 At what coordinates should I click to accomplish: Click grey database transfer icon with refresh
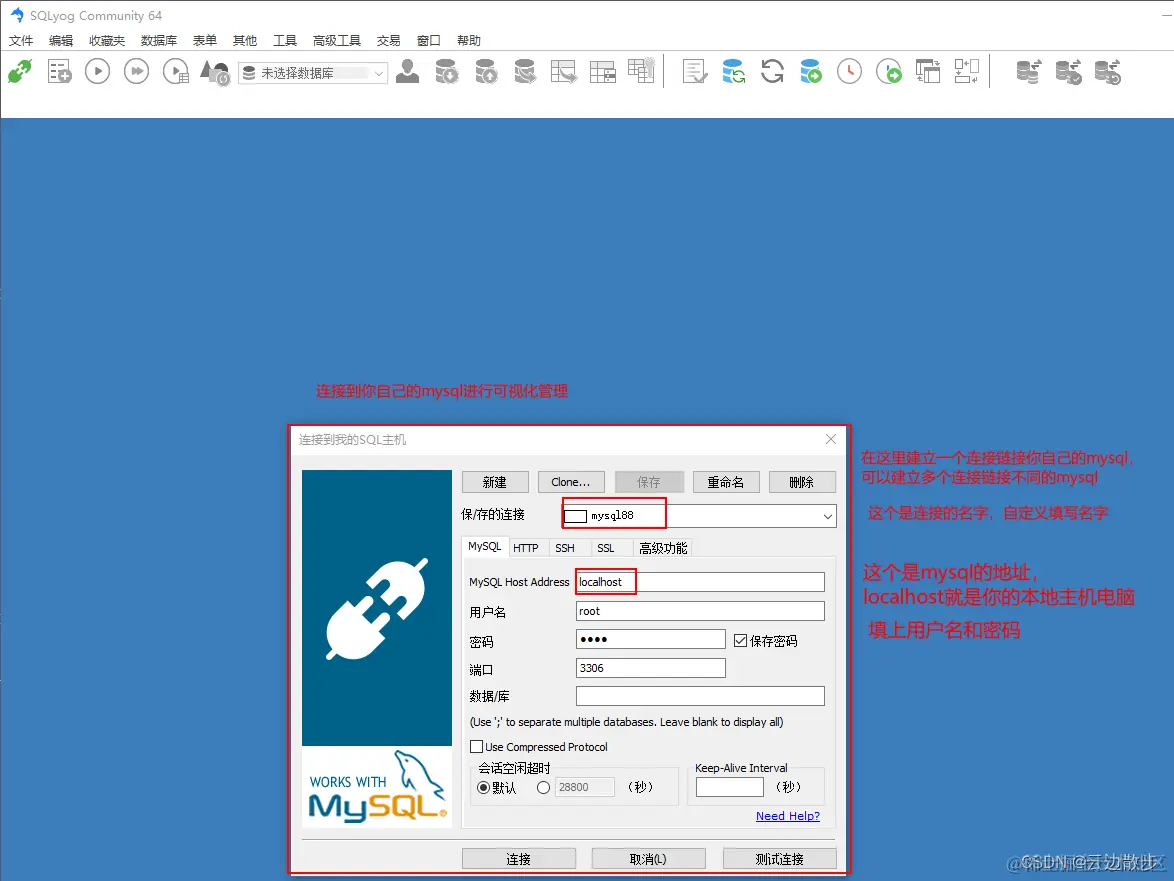tap(1107, 72)
